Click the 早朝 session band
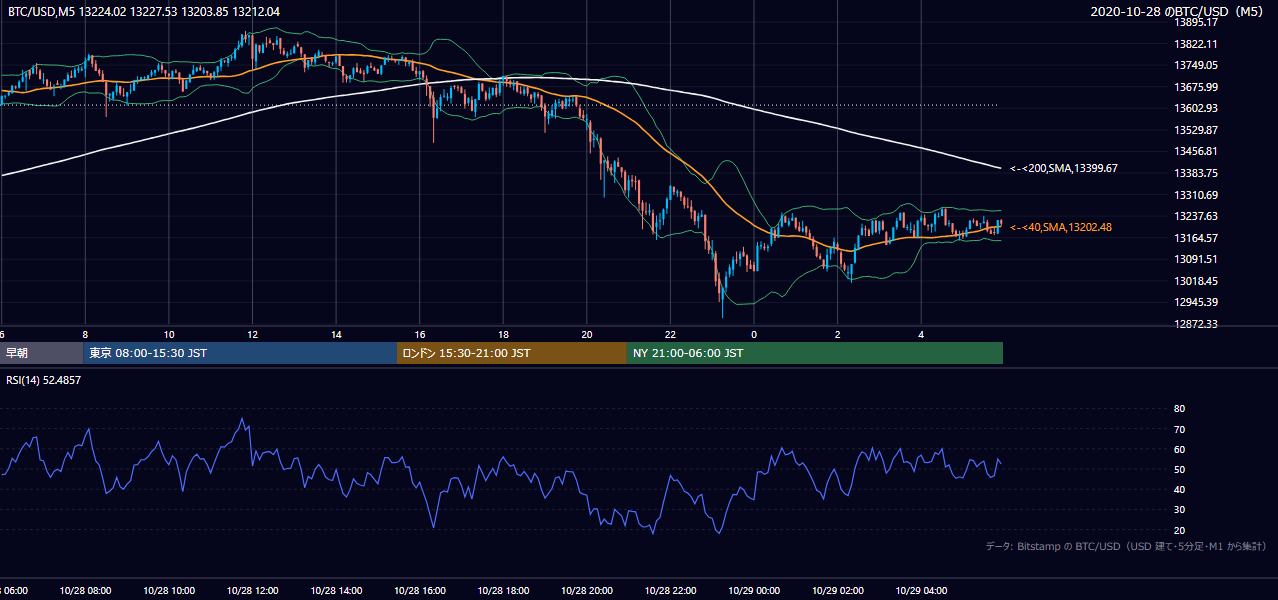Image resolution: width=1278 pixels, height=600 pixels. 41,353
